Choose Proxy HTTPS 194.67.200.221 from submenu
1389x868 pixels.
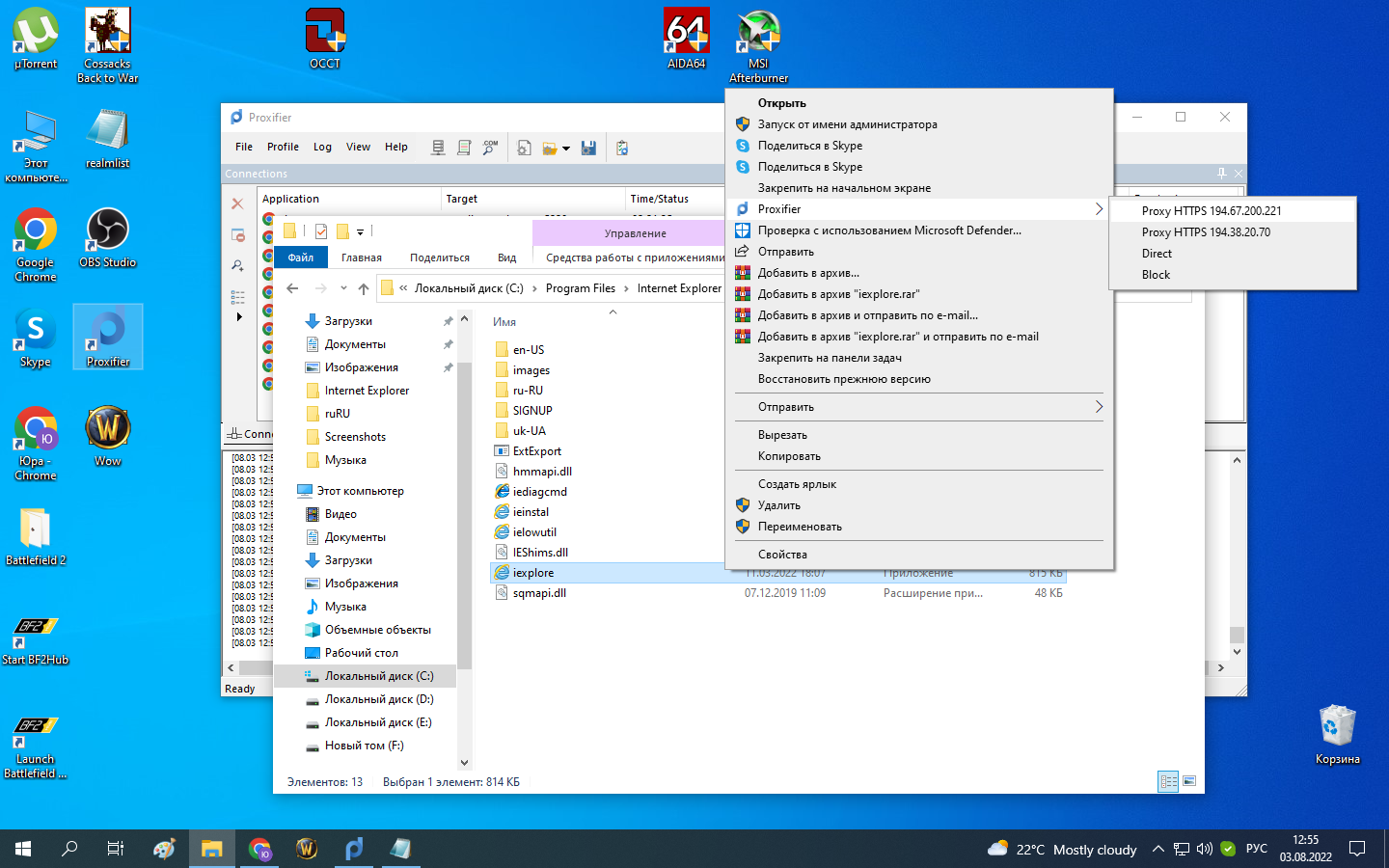[x=1212, y=211]
